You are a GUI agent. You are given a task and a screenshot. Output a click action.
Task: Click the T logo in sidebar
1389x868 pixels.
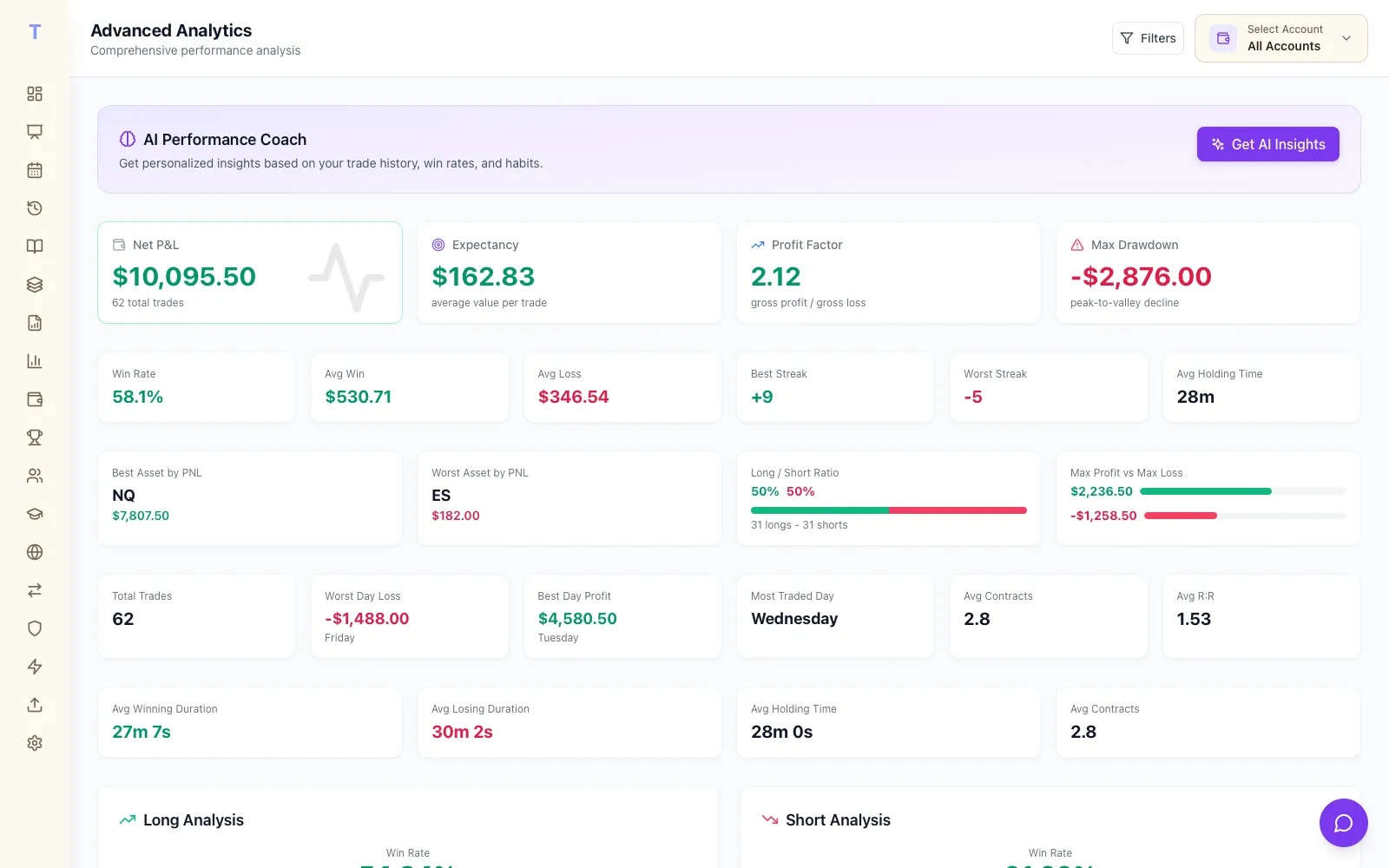35,32
